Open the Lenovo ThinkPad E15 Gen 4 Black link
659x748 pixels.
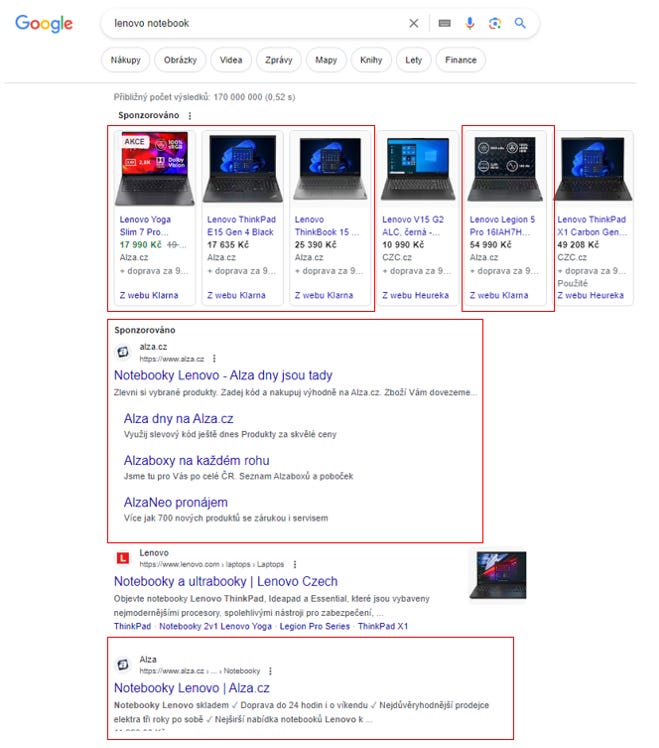(x=241, y=226)
